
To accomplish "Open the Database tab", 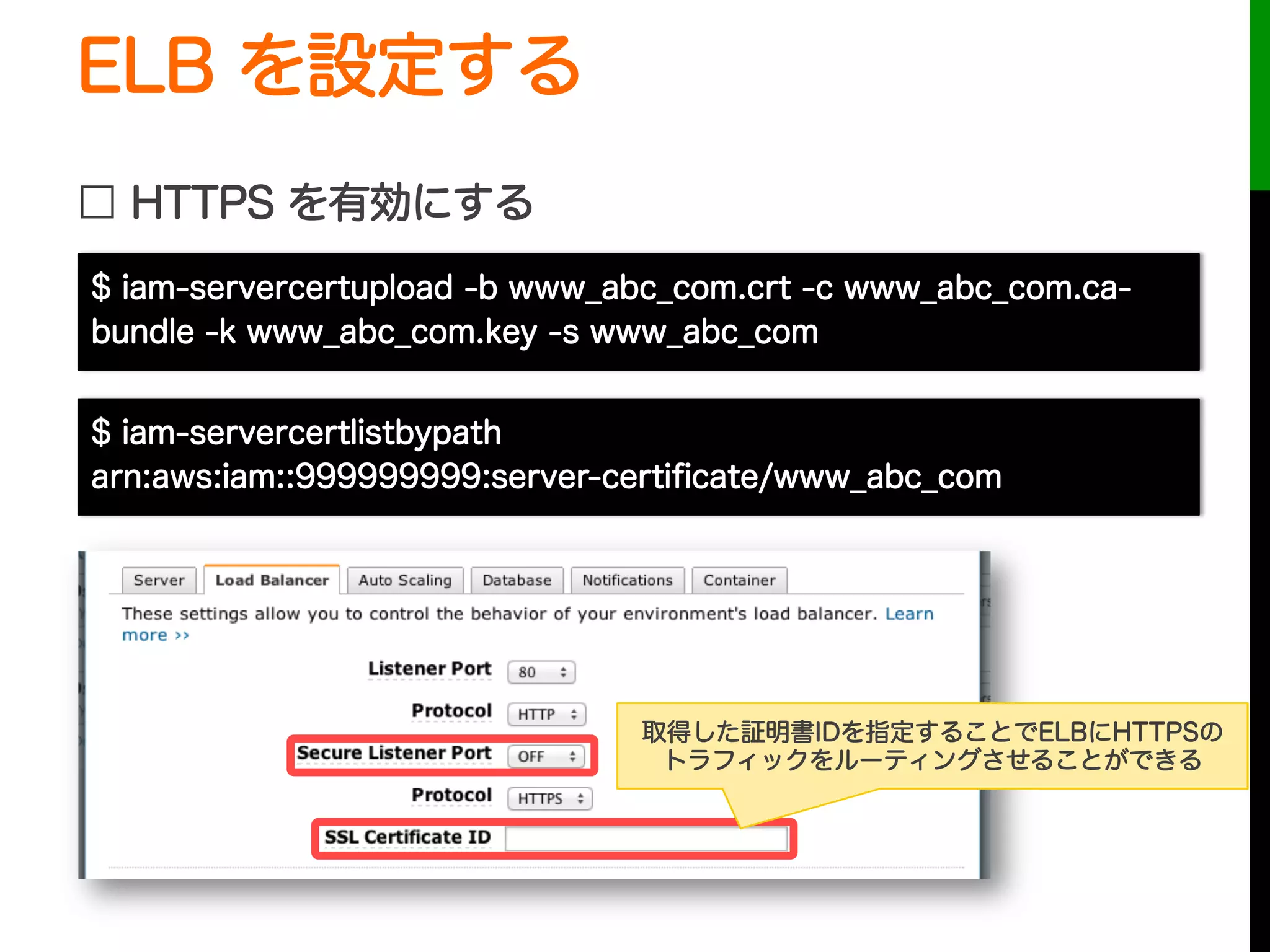I will tap(517, 580).
